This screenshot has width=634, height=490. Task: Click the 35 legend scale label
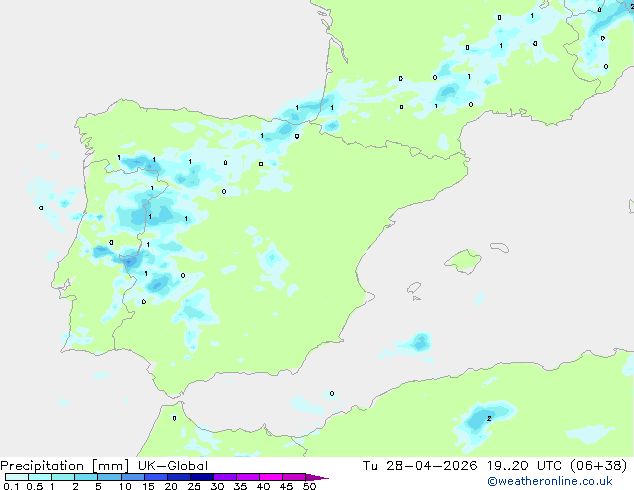click(x=240, y=486)
